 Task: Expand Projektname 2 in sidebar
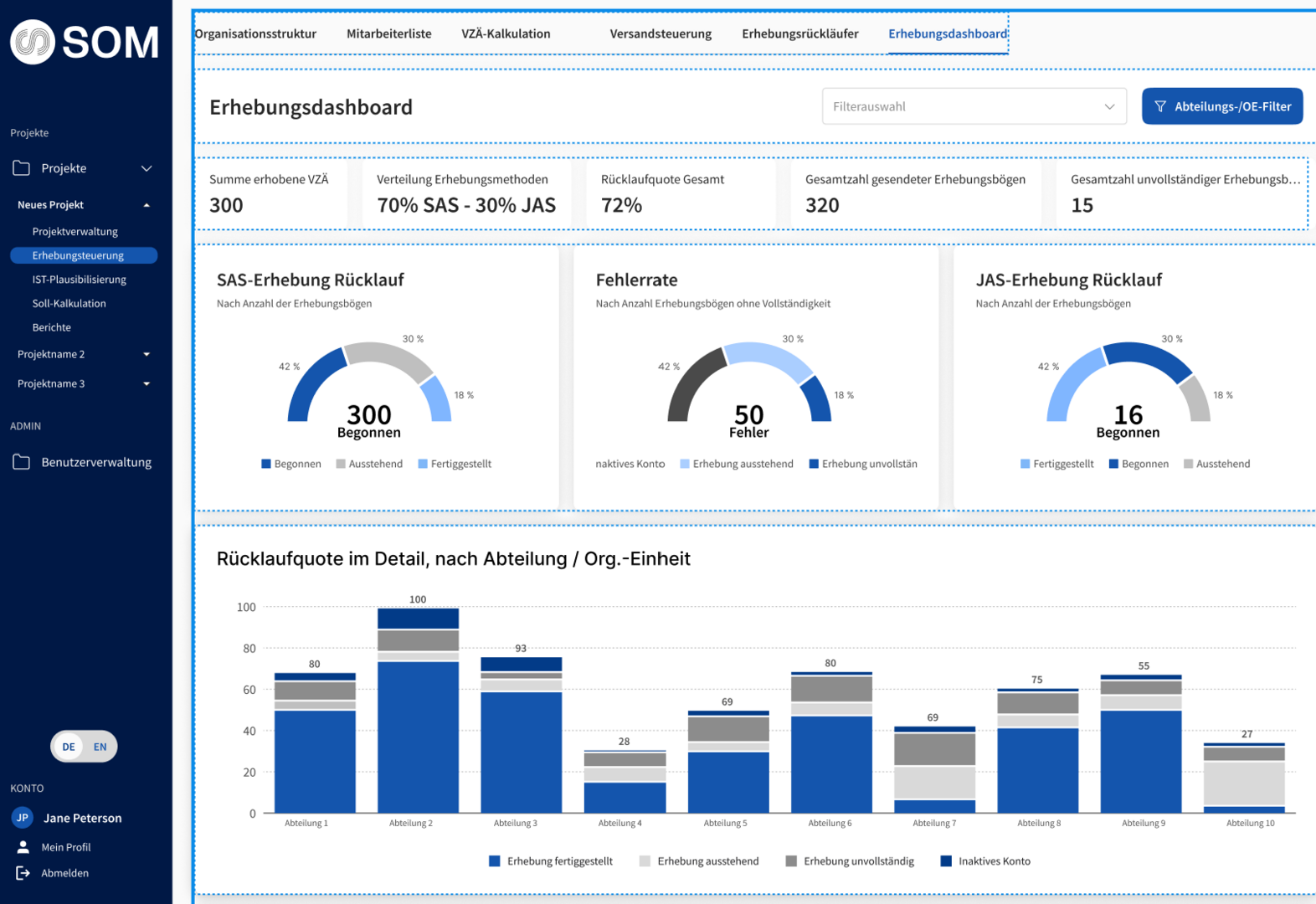pyautogui.click(x=147, y=354)
